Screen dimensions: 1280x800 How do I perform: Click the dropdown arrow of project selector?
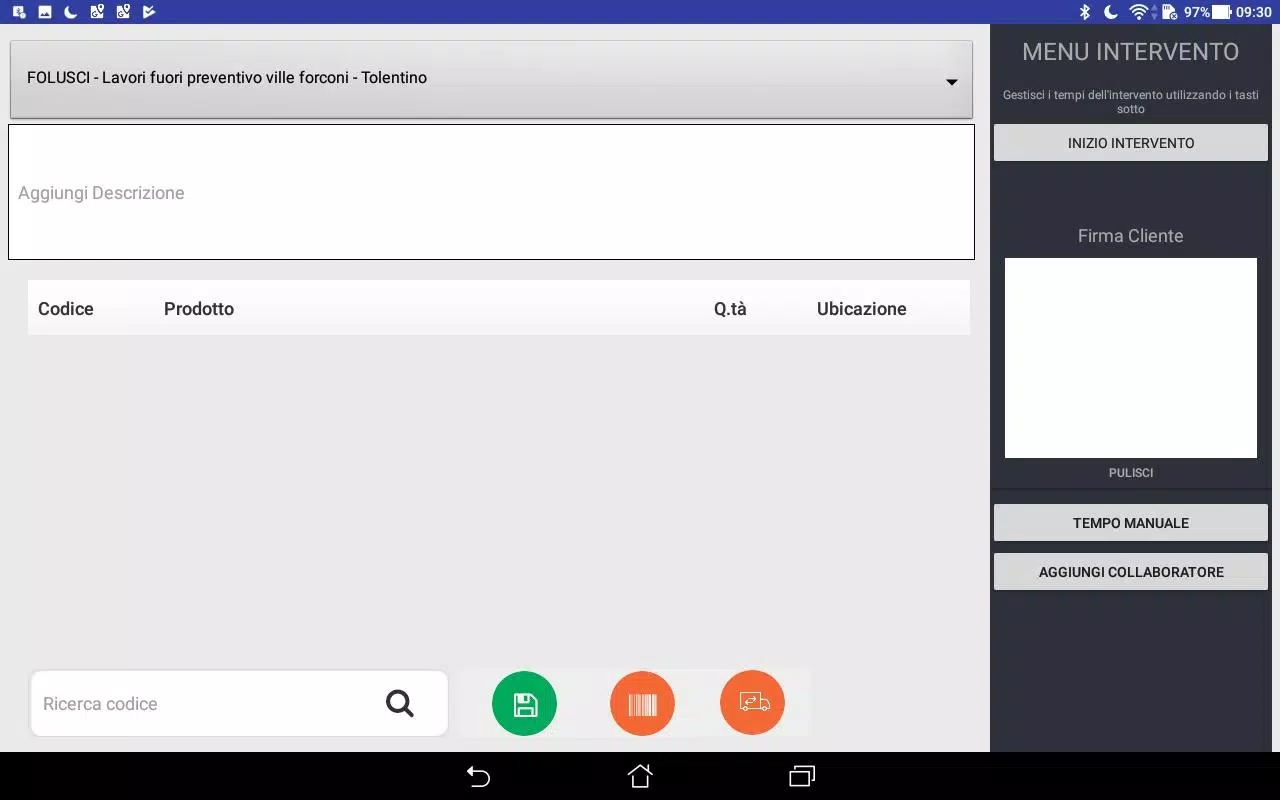[x=952, y=82]
